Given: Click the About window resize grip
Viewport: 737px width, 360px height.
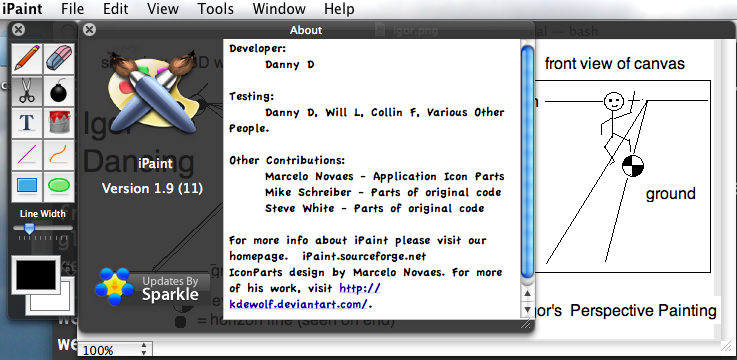Looking at the screenshot, I should [527, 324].
